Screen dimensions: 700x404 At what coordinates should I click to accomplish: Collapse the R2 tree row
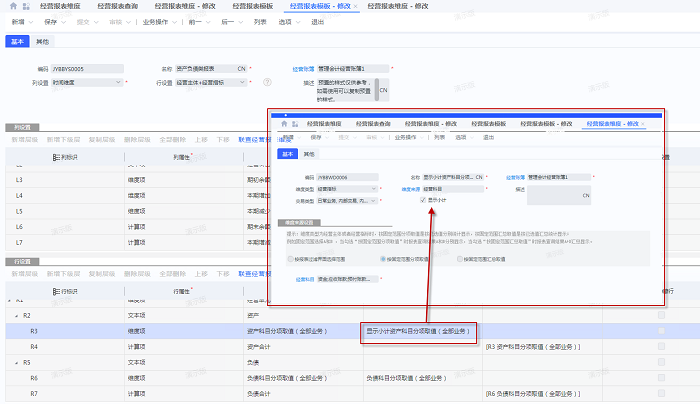pyautogui.click(x=14, y=314)
